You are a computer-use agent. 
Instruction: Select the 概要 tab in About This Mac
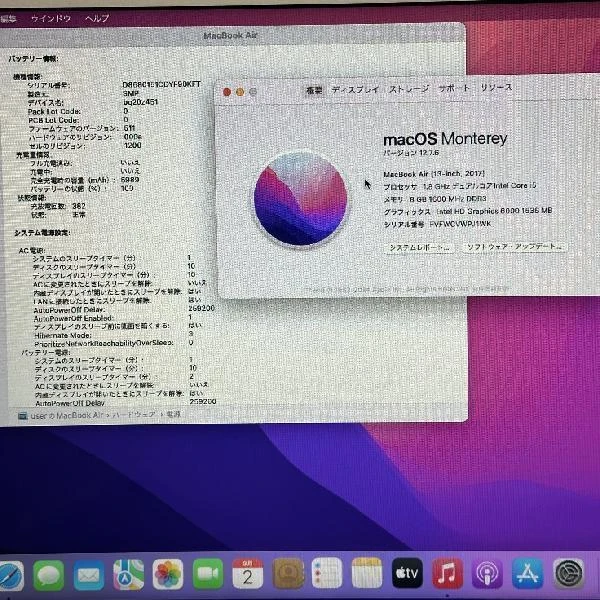click(x=314, y=90)
